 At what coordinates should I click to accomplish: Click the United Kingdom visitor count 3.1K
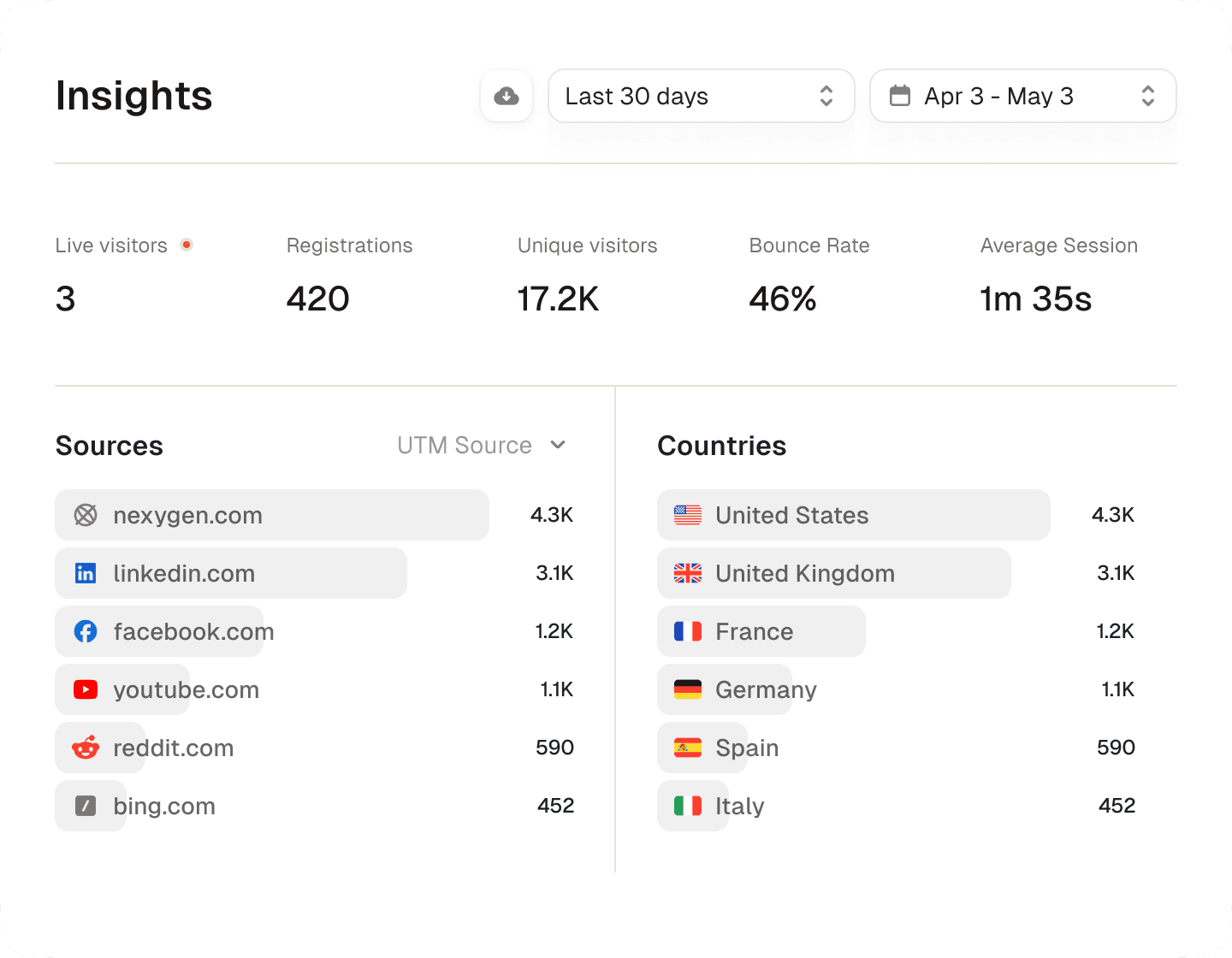pyautogui.click(x=1115, y=573)
